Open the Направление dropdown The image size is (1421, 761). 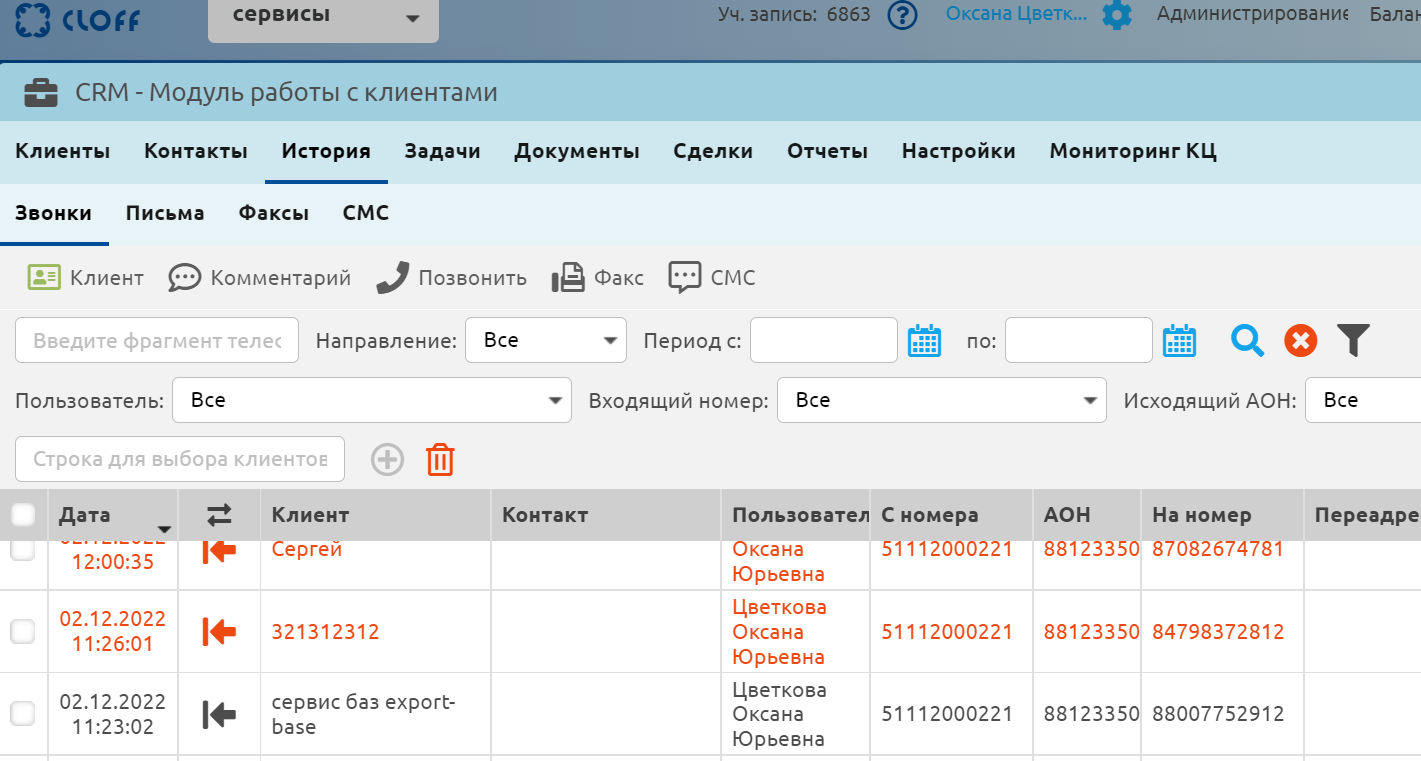(x=545, y=340)
